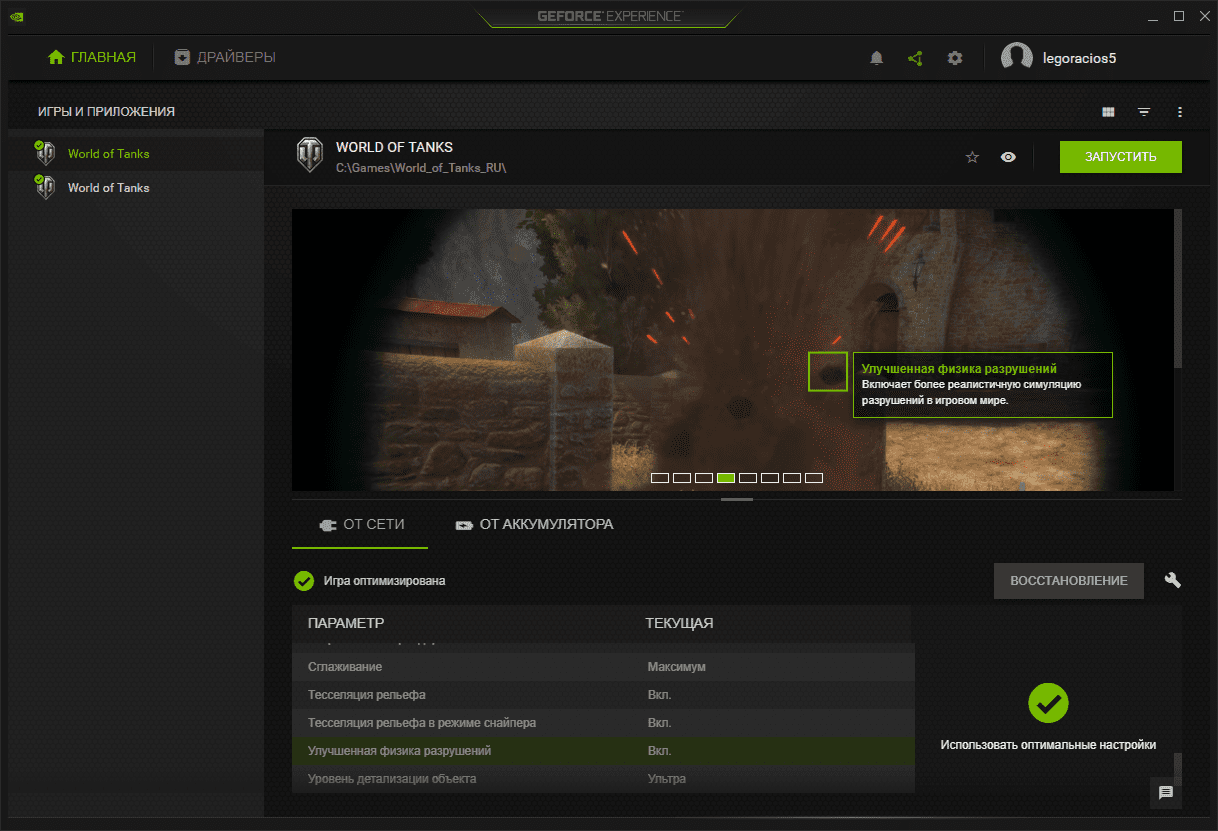Click the 'Использовать оптимальные настройки' label

tap(1048, 745)
